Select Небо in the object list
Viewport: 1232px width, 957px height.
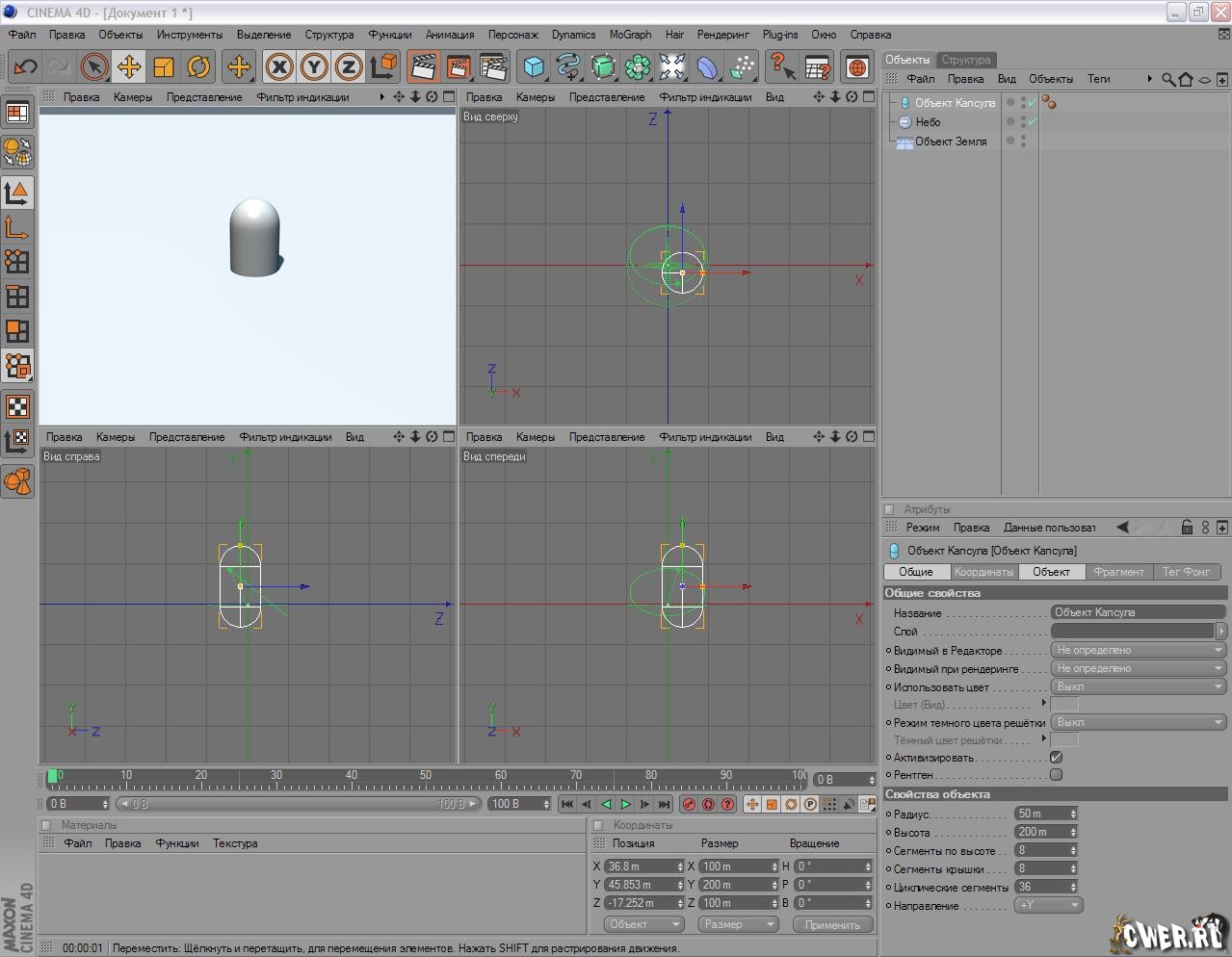(x=928, y=122)
